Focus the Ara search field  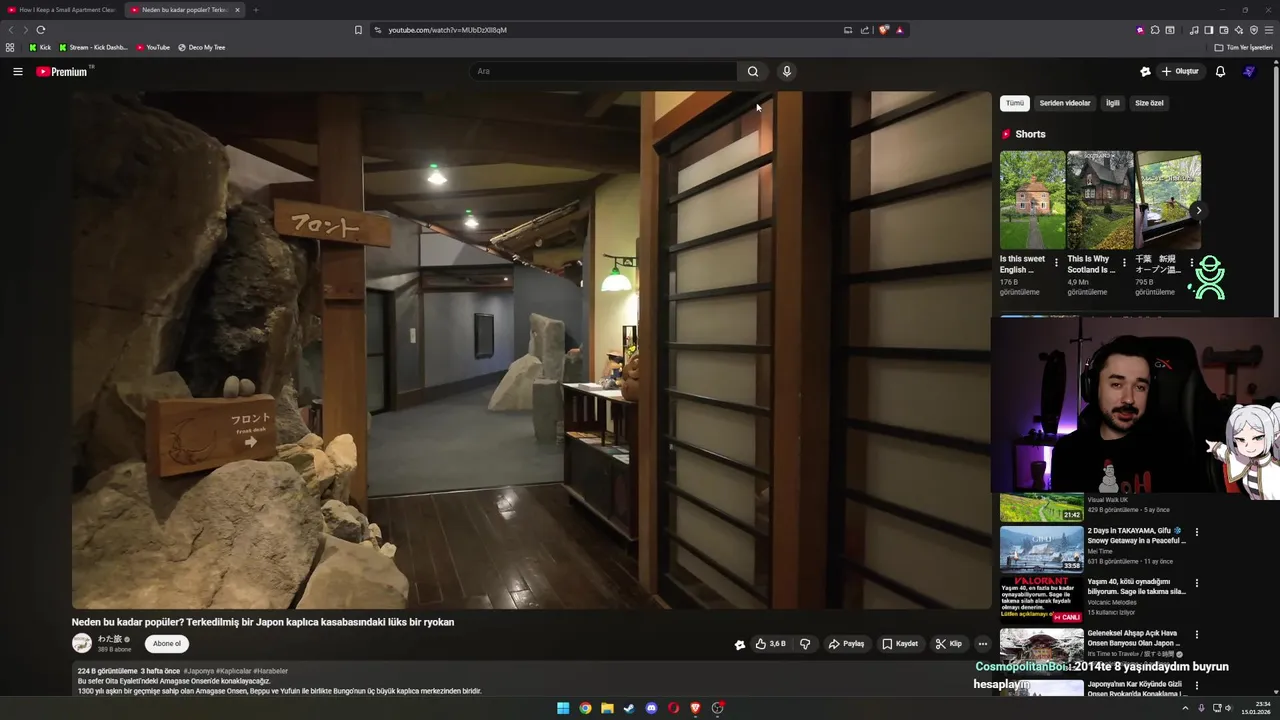tap(603, 71)
